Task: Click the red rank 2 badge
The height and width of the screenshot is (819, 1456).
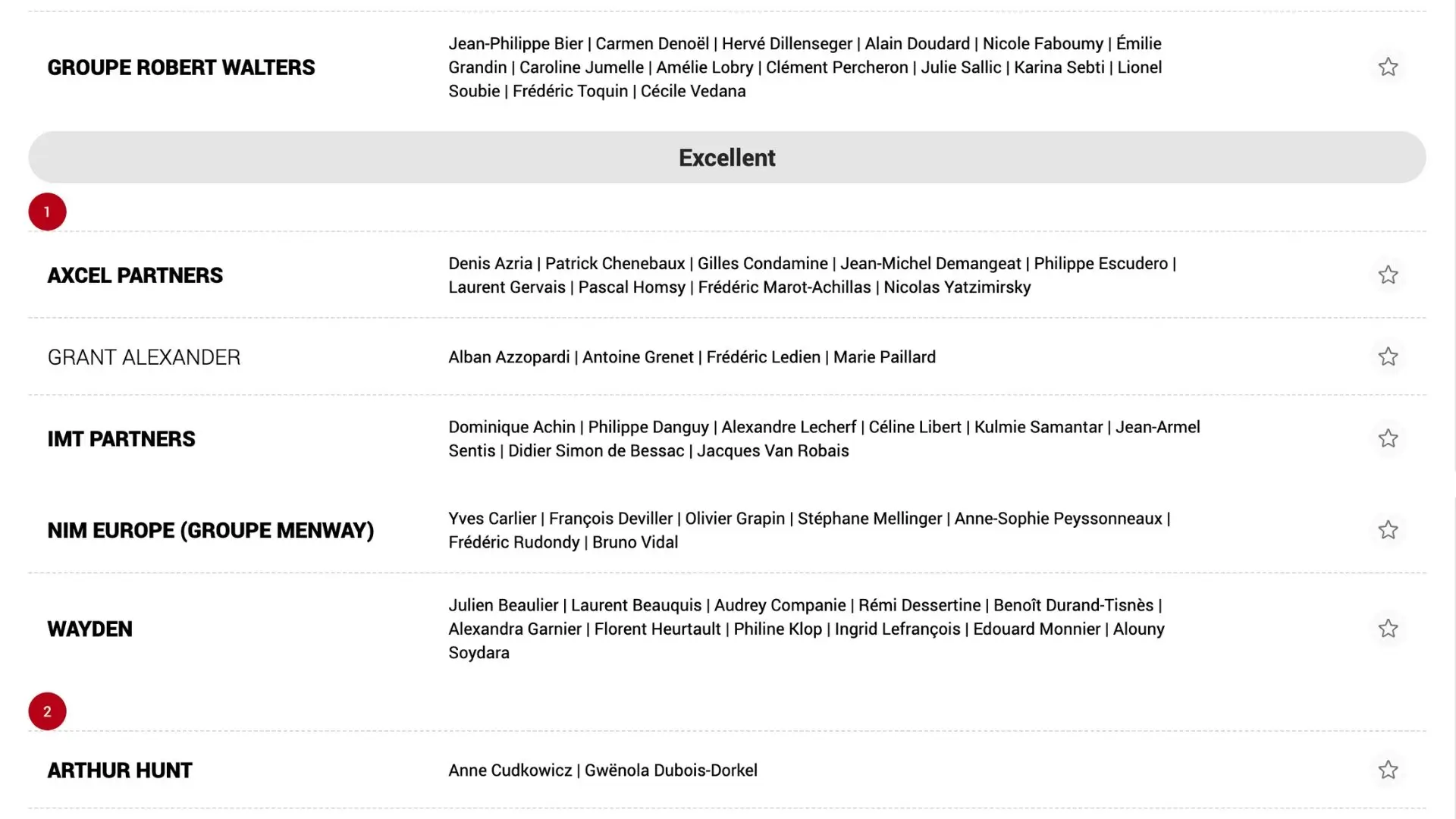Action: [x=47, y=711]
